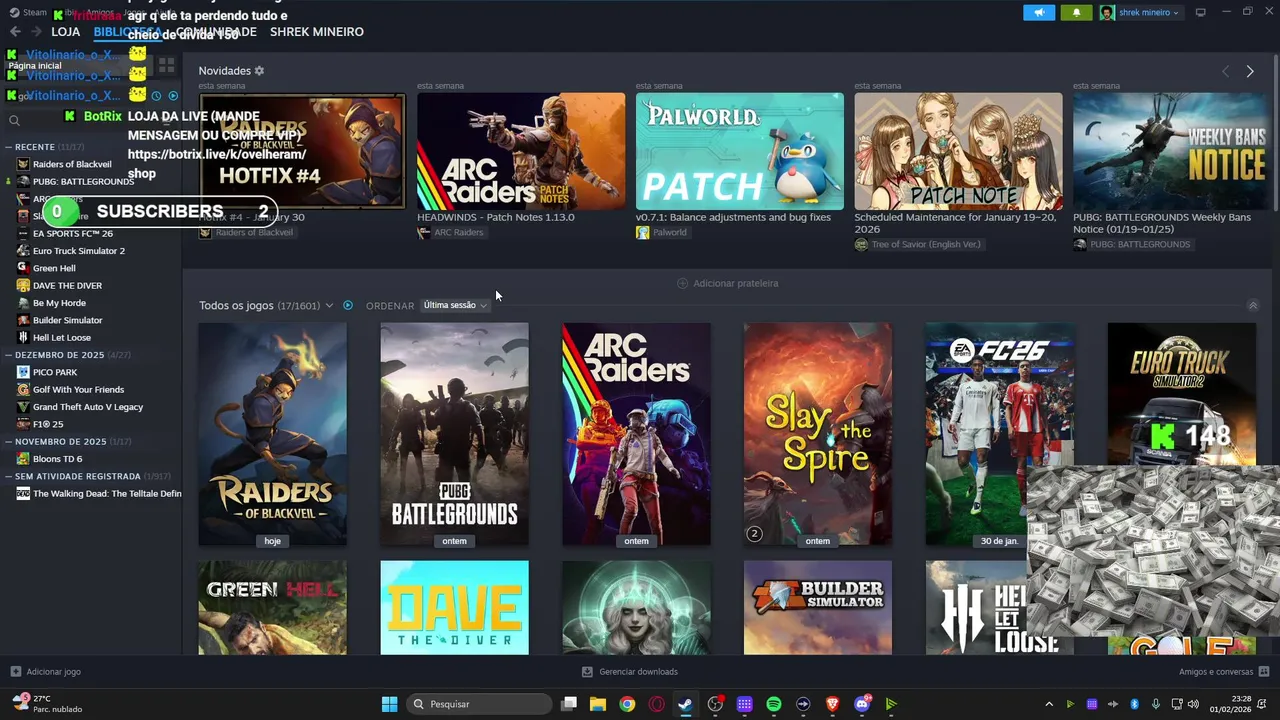Select Be My Horde in sidebar

59,303
